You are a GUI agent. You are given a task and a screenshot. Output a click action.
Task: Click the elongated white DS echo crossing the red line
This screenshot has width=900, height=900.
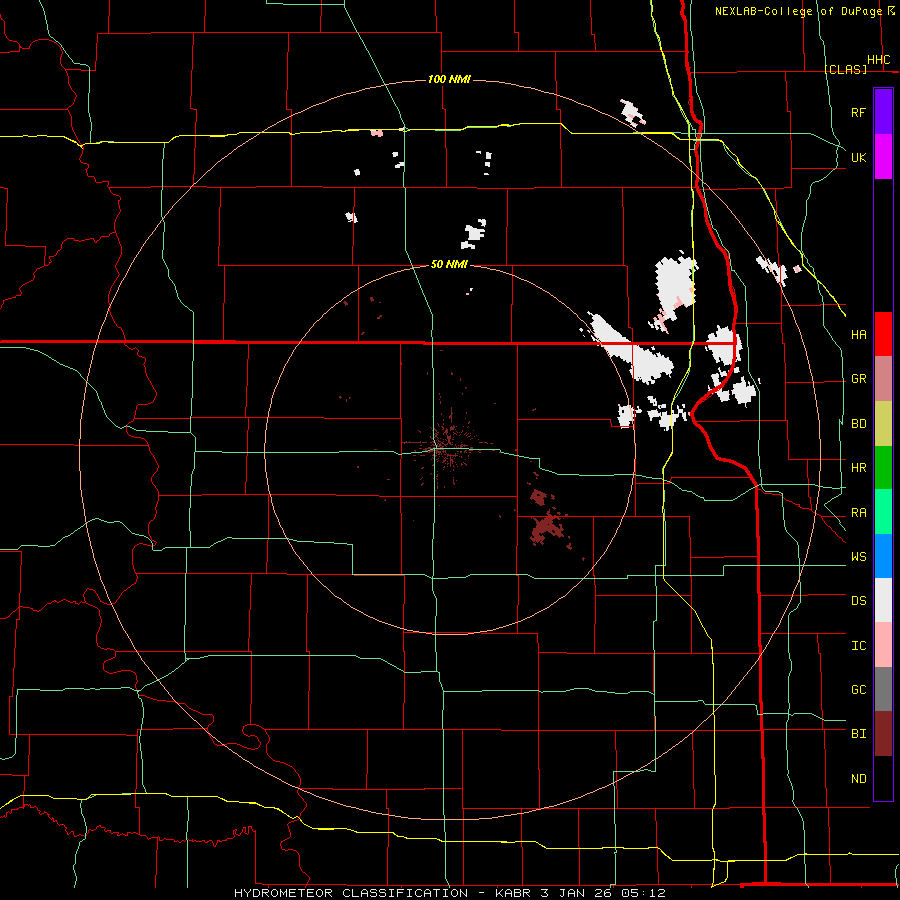tap(630, 348)
